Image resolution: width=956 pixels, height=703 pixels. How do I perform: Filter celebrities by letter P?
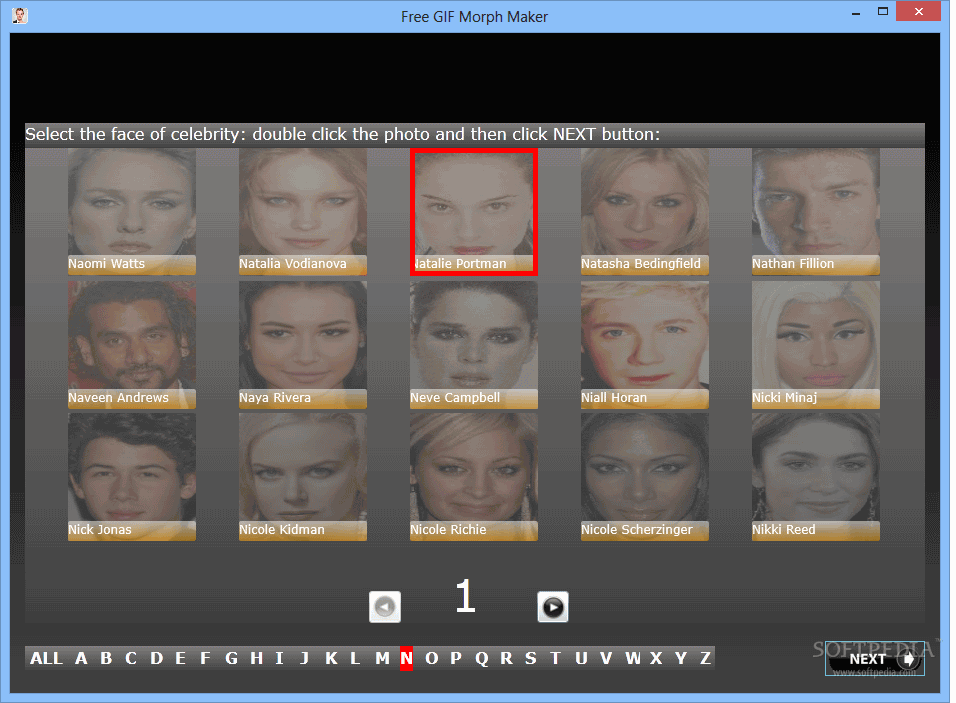456,658
